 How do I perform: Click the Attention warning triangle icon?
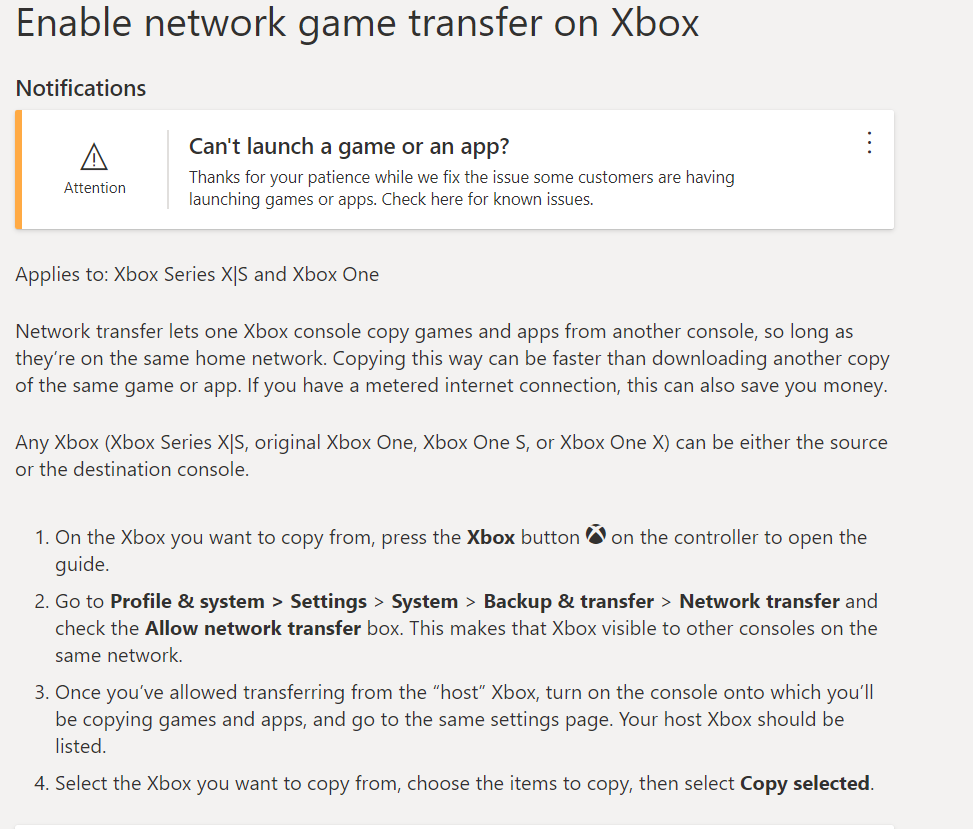[94, 157]
